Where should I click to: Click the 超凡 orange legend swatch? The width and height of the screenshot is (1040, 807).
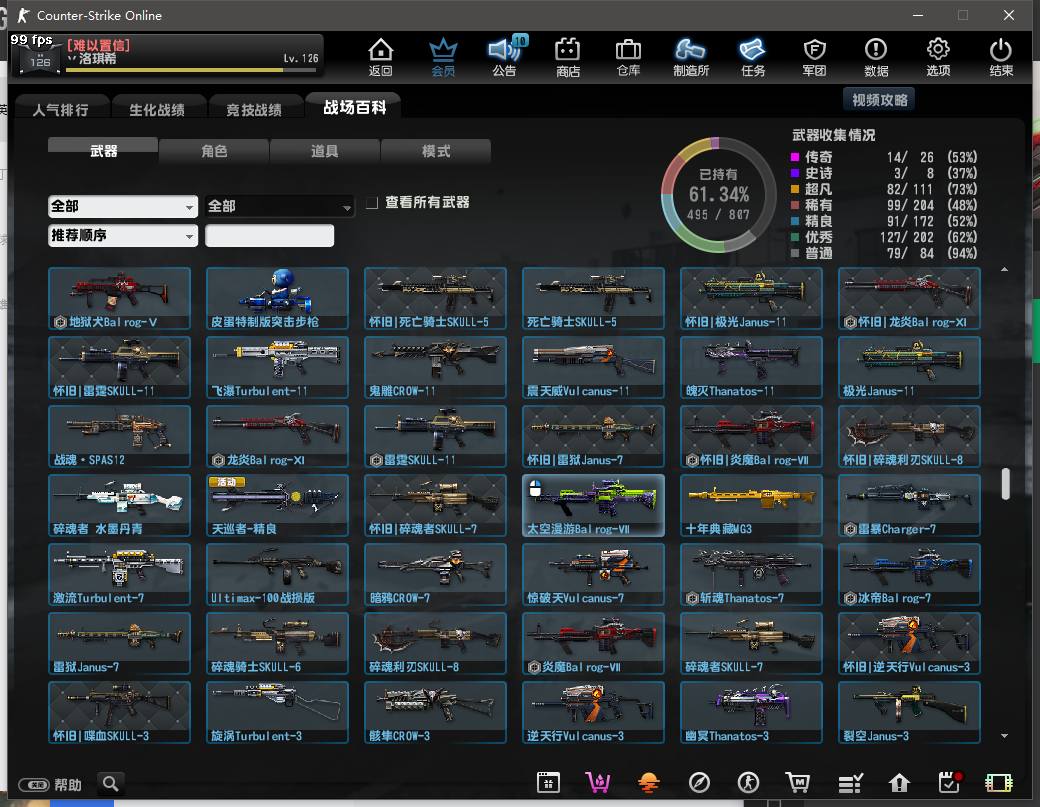pyautogui.click(x=795, y=189)
